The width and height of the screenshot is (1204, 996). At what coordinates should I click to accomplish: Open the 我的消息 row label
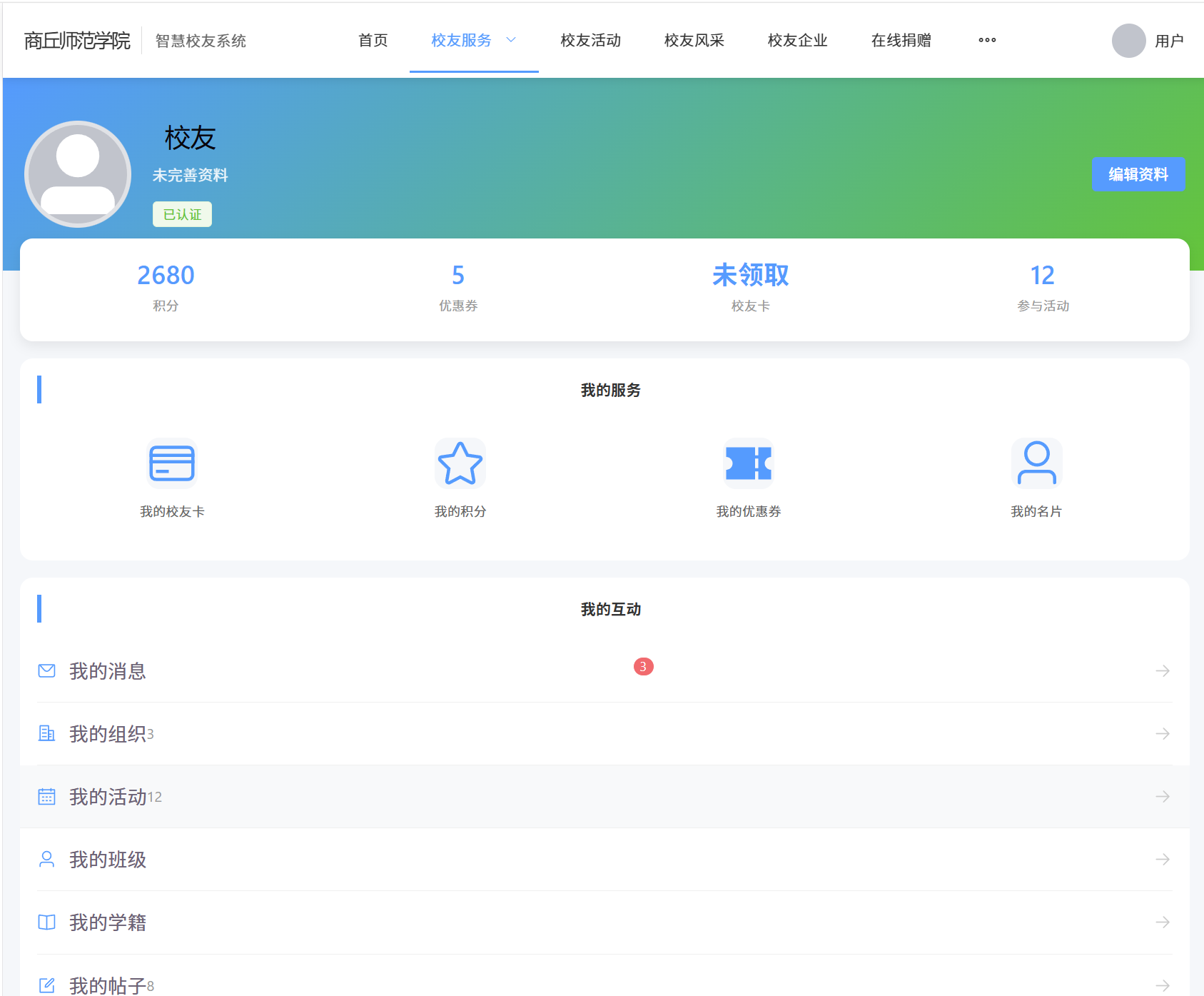108,671
